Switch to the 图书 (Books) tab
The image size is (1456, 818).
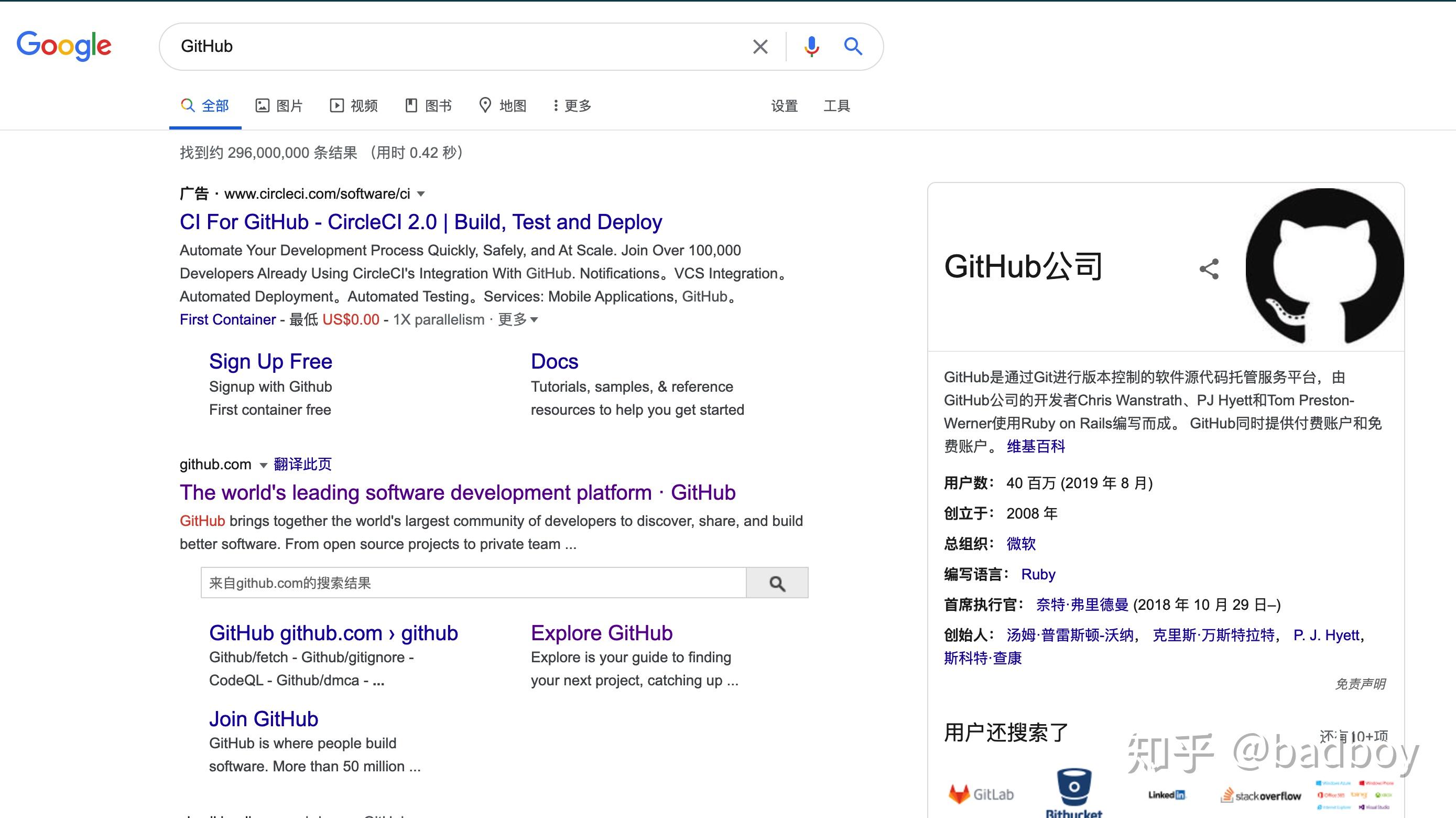(428, 106)
